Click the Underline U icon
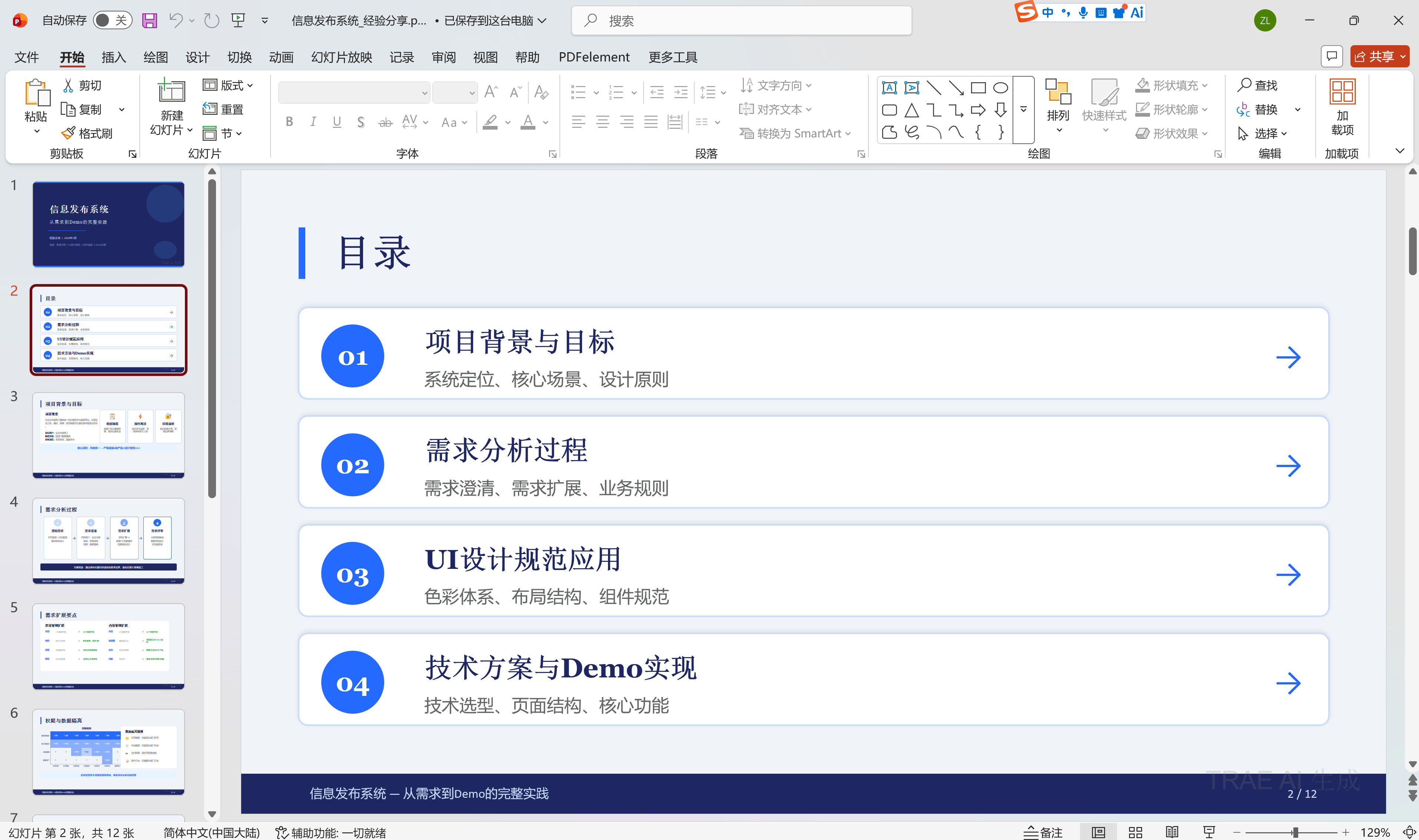The height and width of the screenshot is (840, 1419). tap(337, 122)
